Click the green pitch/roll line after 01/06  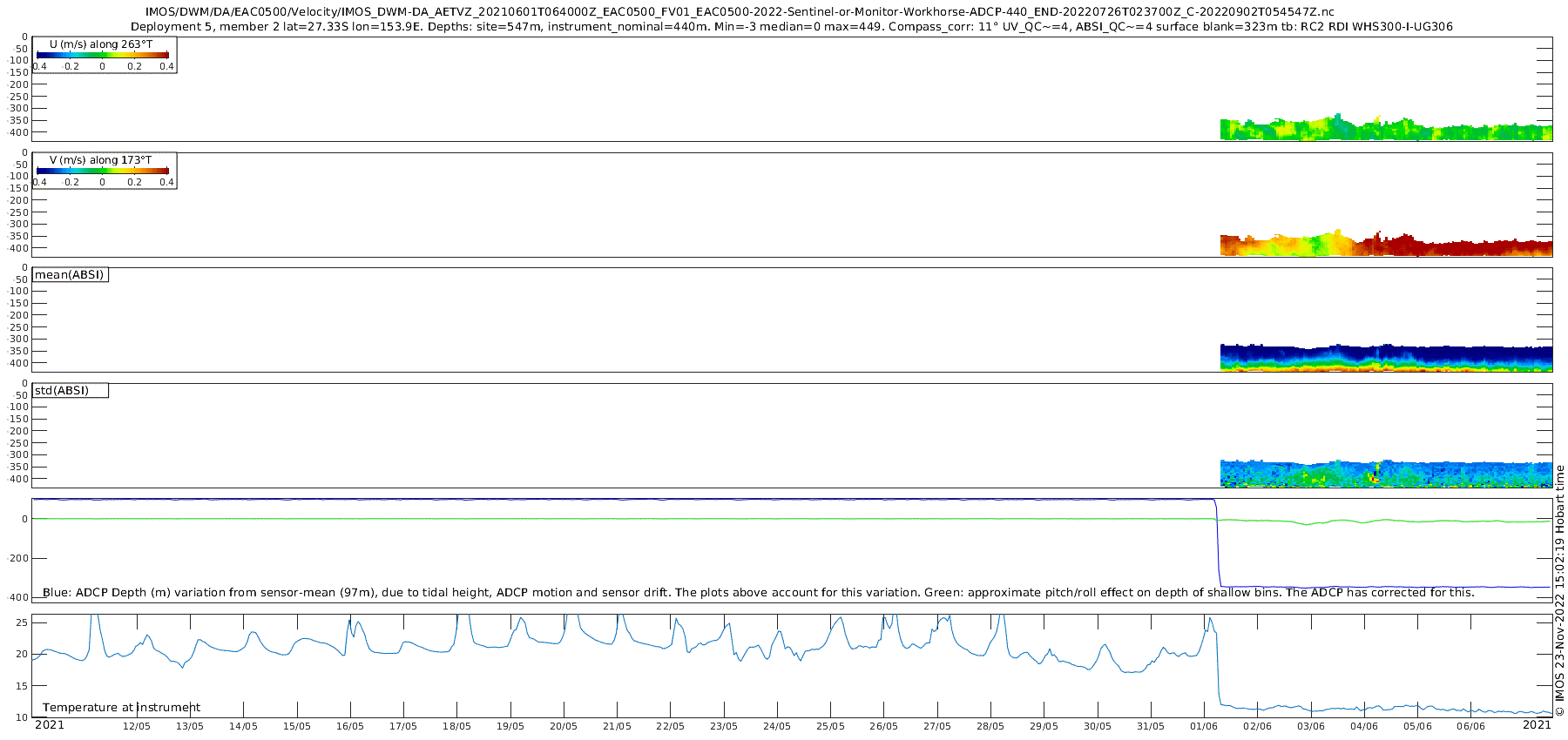(1385, 521)
